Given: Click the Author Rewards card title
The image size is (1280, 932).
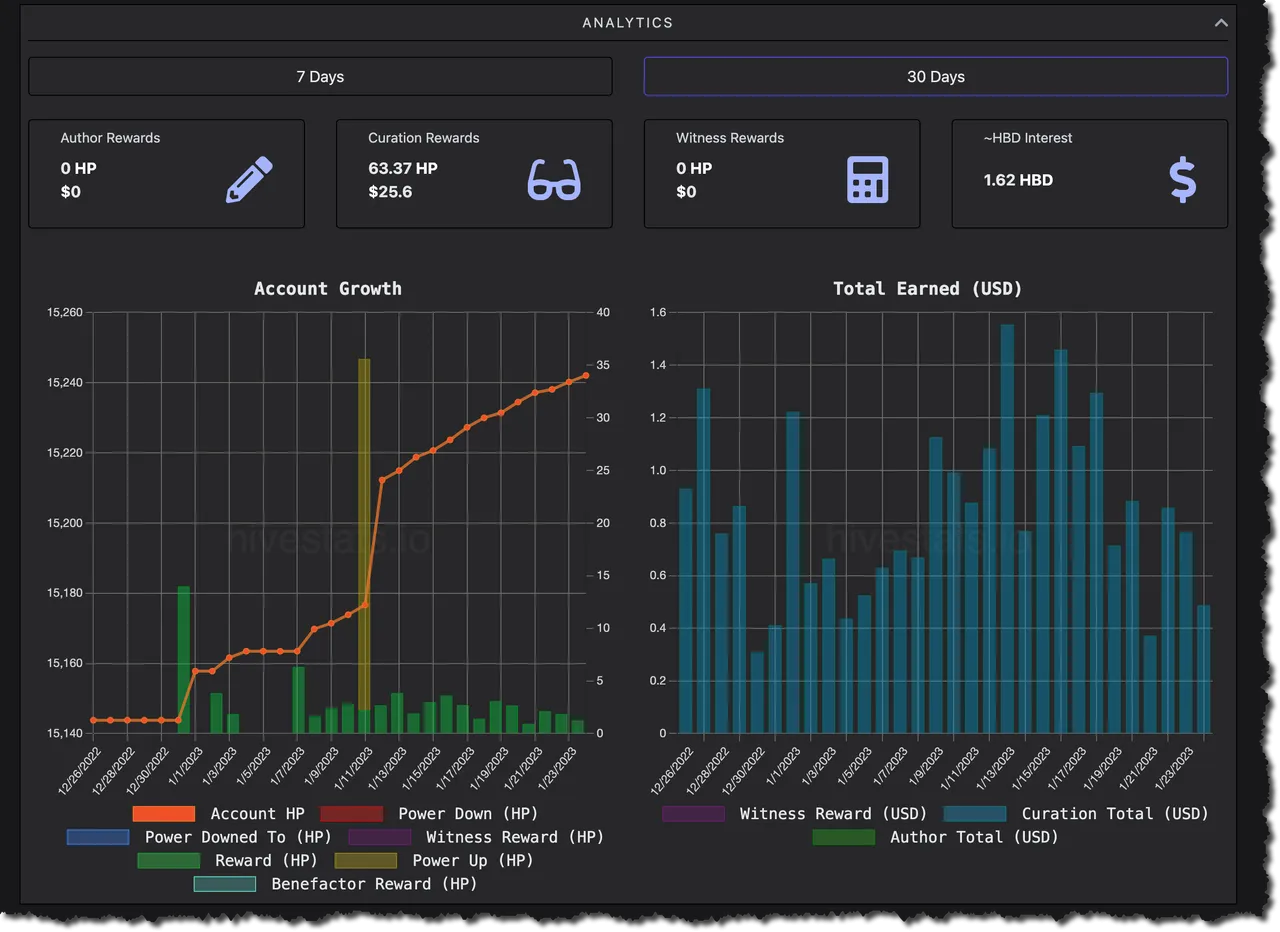Looking at the screenshot, I should point(110,138).
